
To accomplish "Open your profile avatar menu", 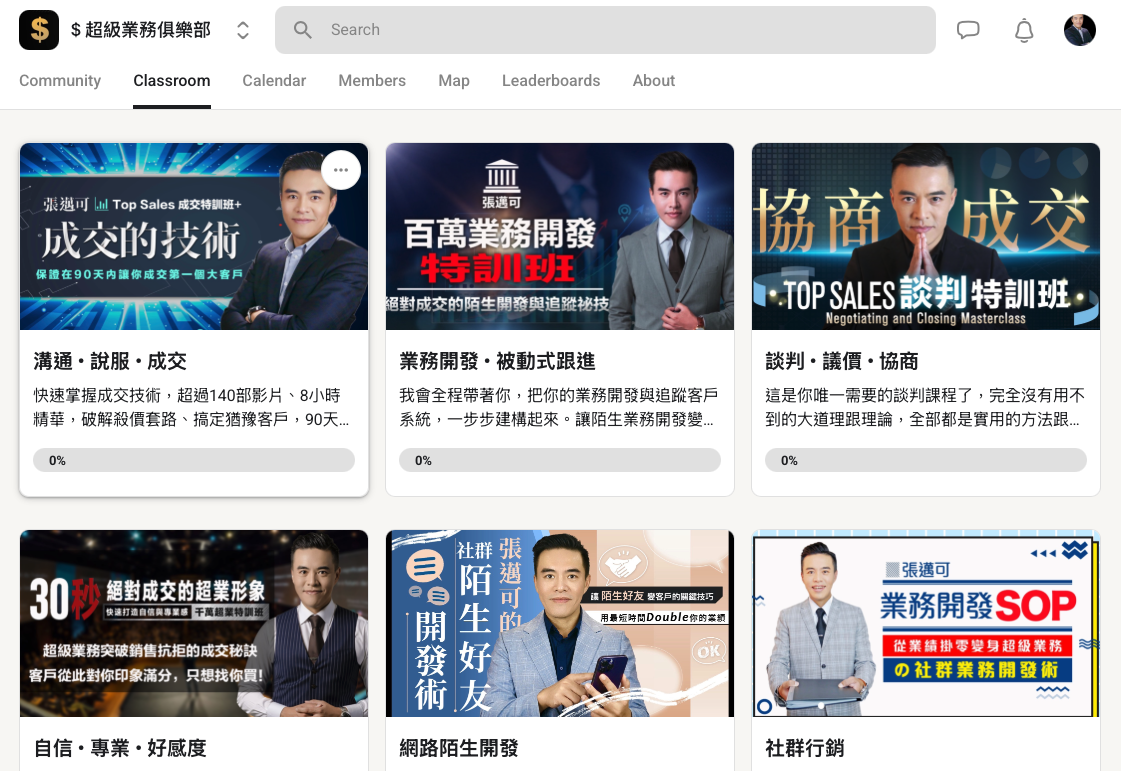I will [x=1080, y=30].
